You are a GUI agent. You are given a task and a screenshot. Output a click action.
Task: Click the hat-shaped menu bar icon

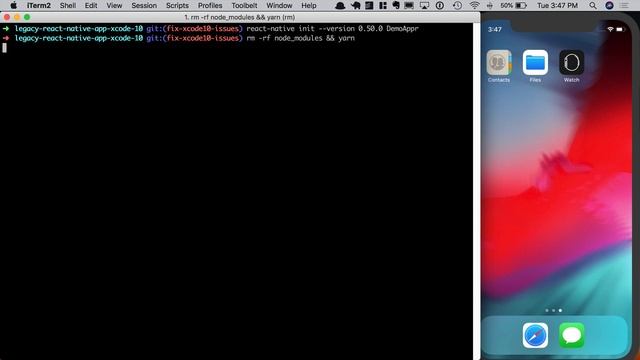click(340, 5)
